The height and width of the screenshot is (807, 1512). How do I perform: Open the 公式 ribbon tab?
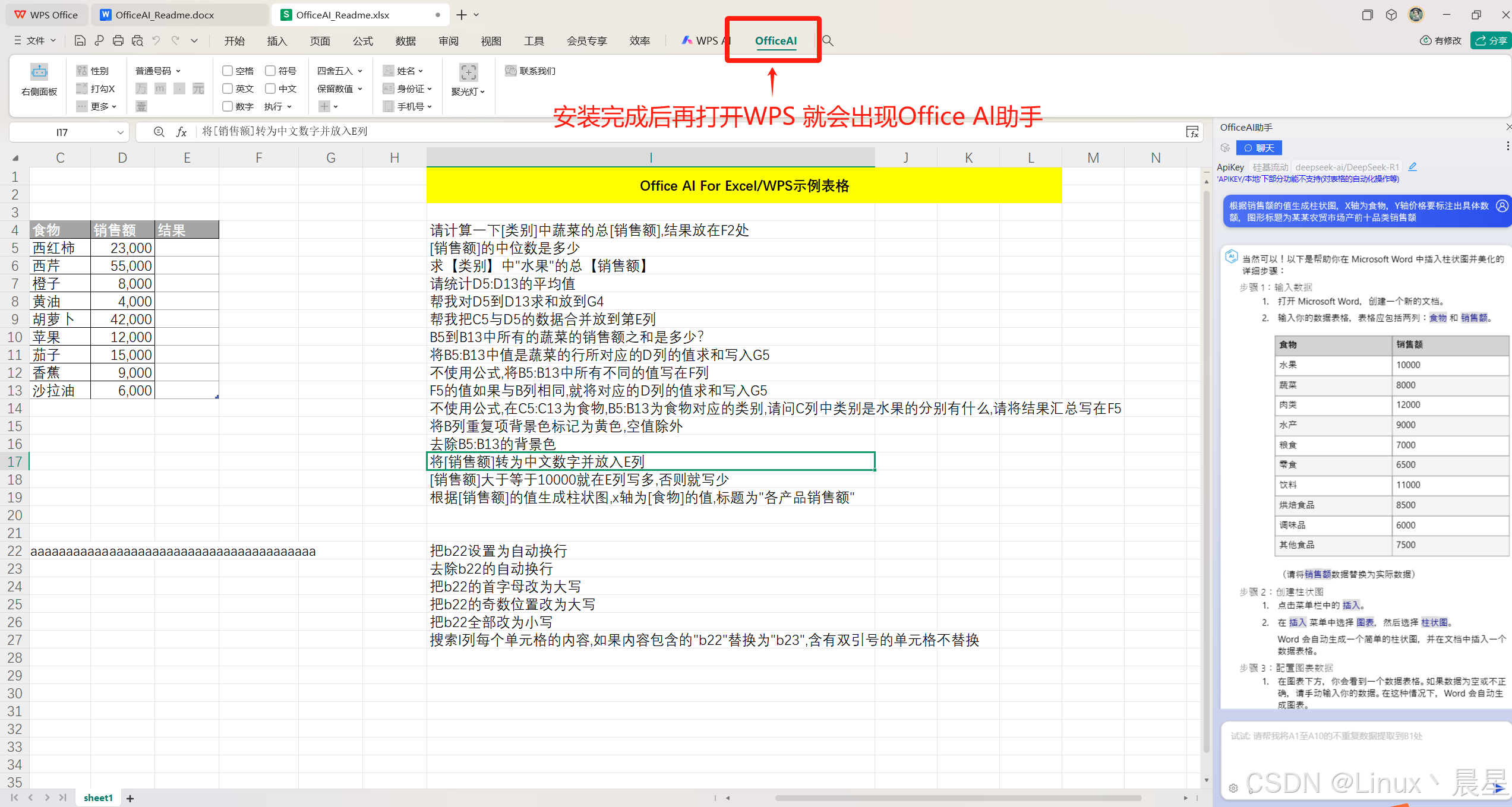click(362, 41)
